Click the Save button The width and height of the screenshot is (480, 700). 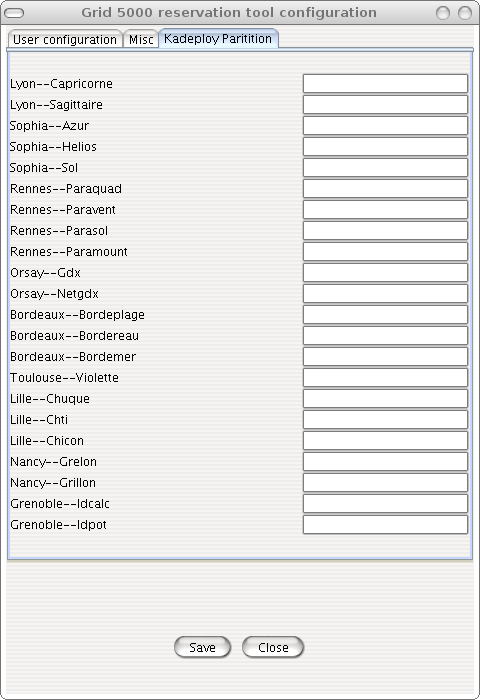(202, 647)
